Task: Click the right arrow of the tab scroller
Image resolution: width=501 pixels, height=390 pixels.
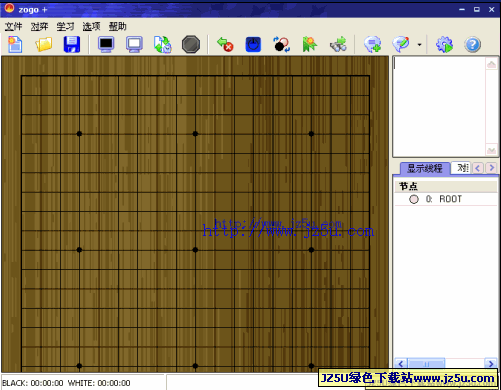Action: pyautogui.click(x=491, y=168)
